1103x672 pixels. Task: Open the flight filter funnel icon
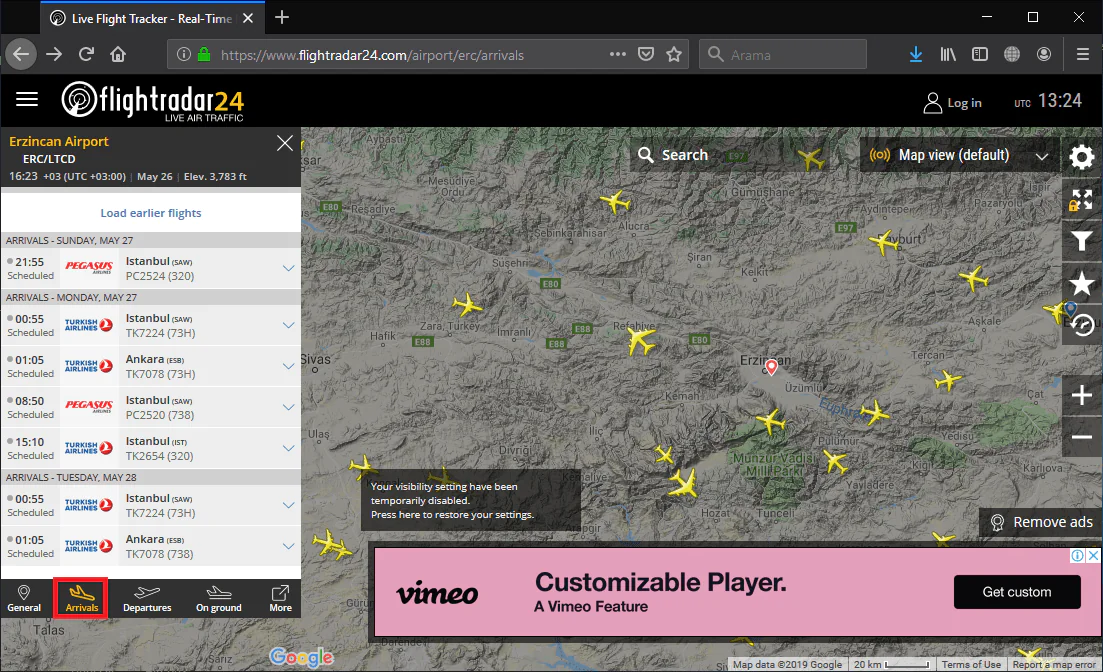[x=1082, y=241]
